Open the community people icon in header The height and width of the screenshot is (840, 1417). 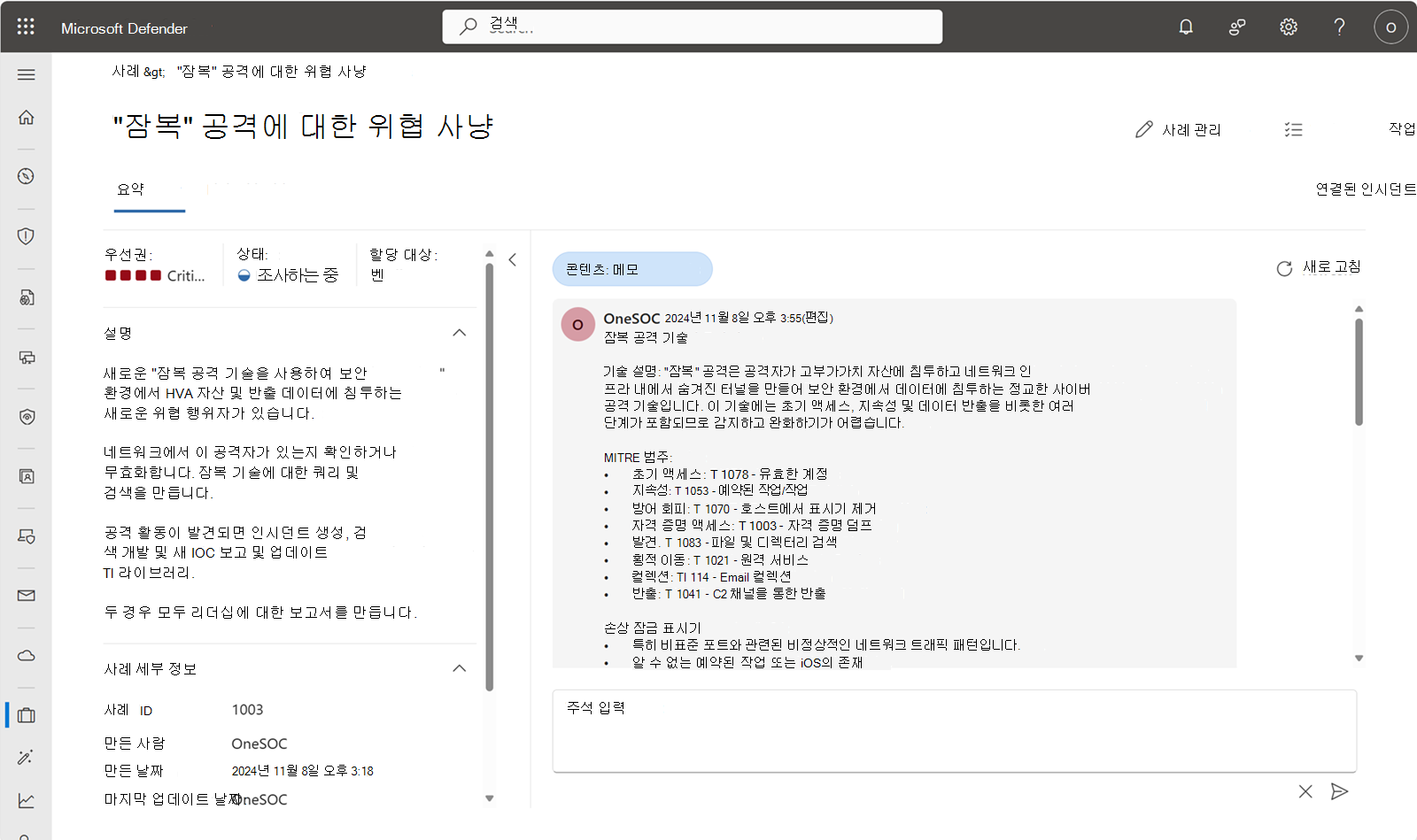1237,27
